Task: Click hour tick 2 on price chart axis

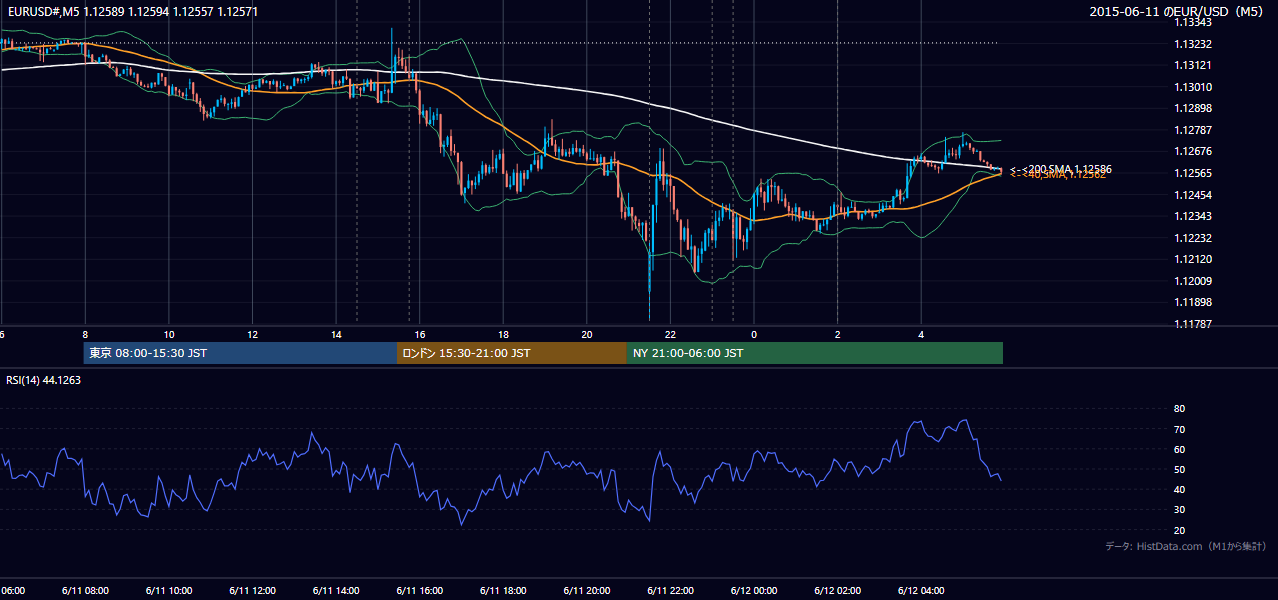Action: coord(837,334)
